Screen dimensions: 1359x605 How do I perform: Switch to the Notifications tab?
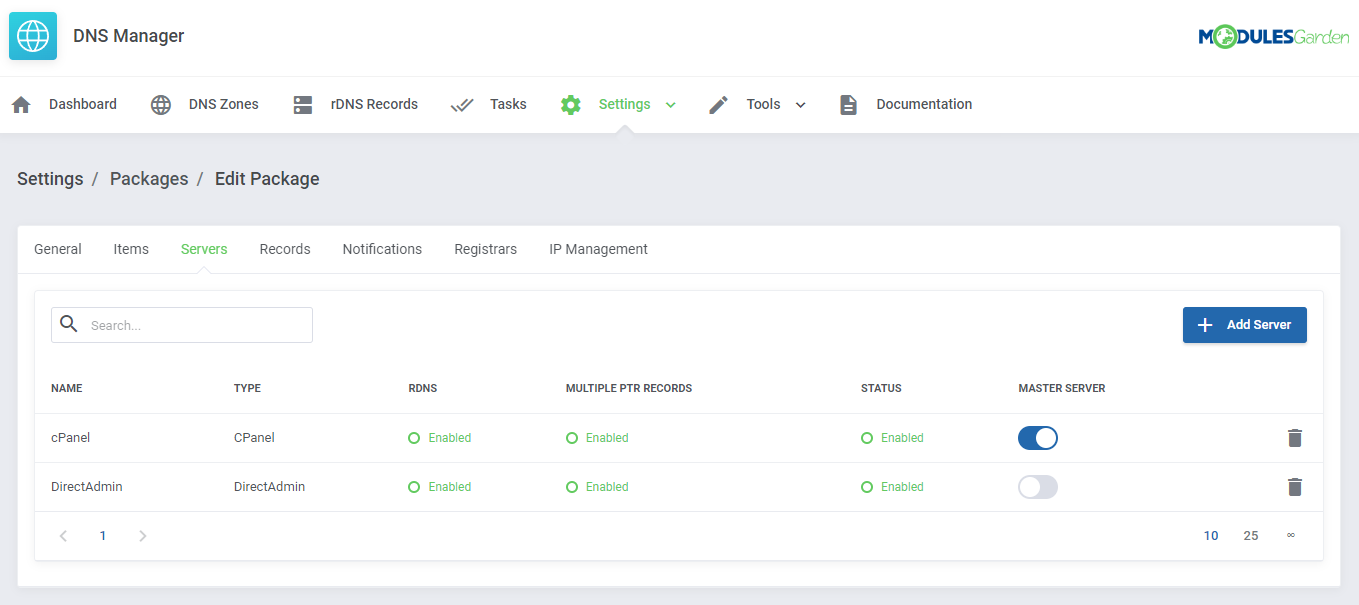[382, 248]
